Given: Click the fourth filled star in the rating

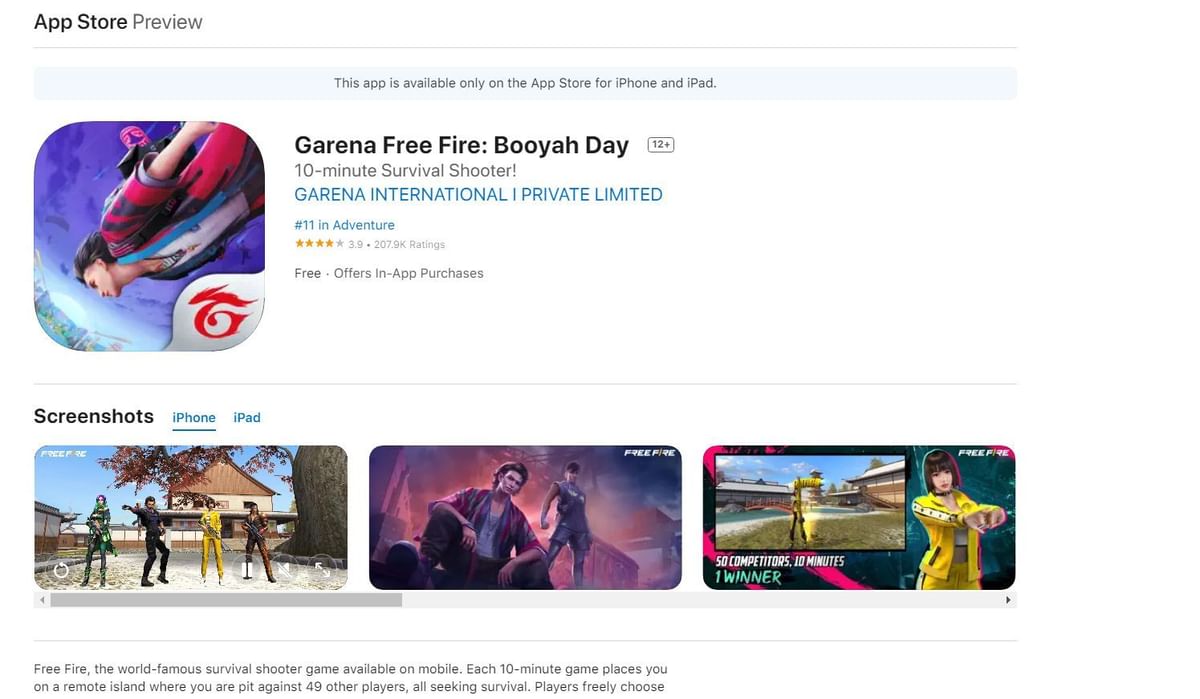Looking at the screenshot, I should coord(330,242).
